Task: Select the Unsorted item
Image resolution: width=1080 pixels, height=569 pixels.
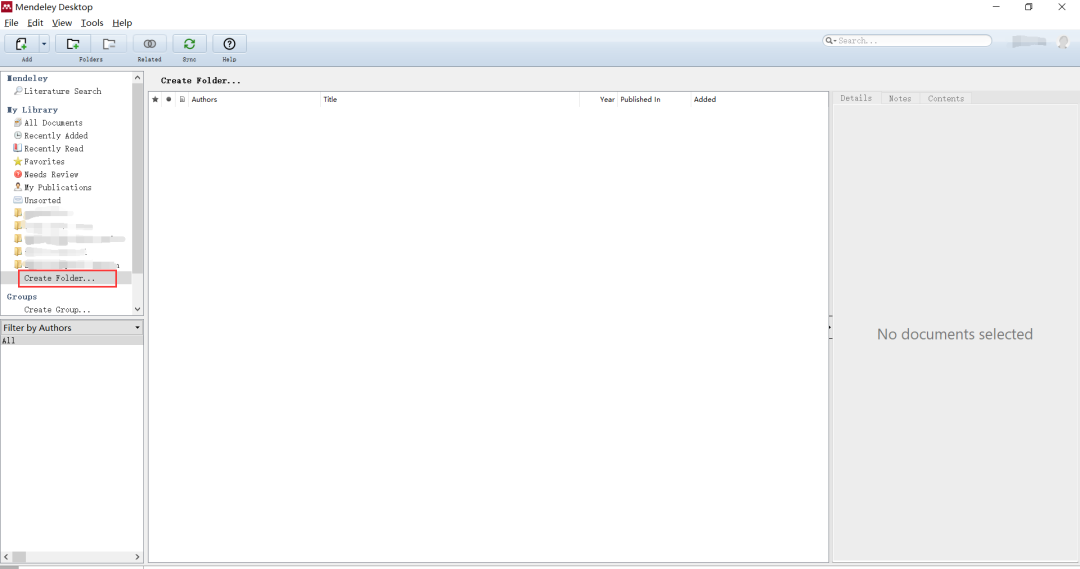Action: [42, 200]
